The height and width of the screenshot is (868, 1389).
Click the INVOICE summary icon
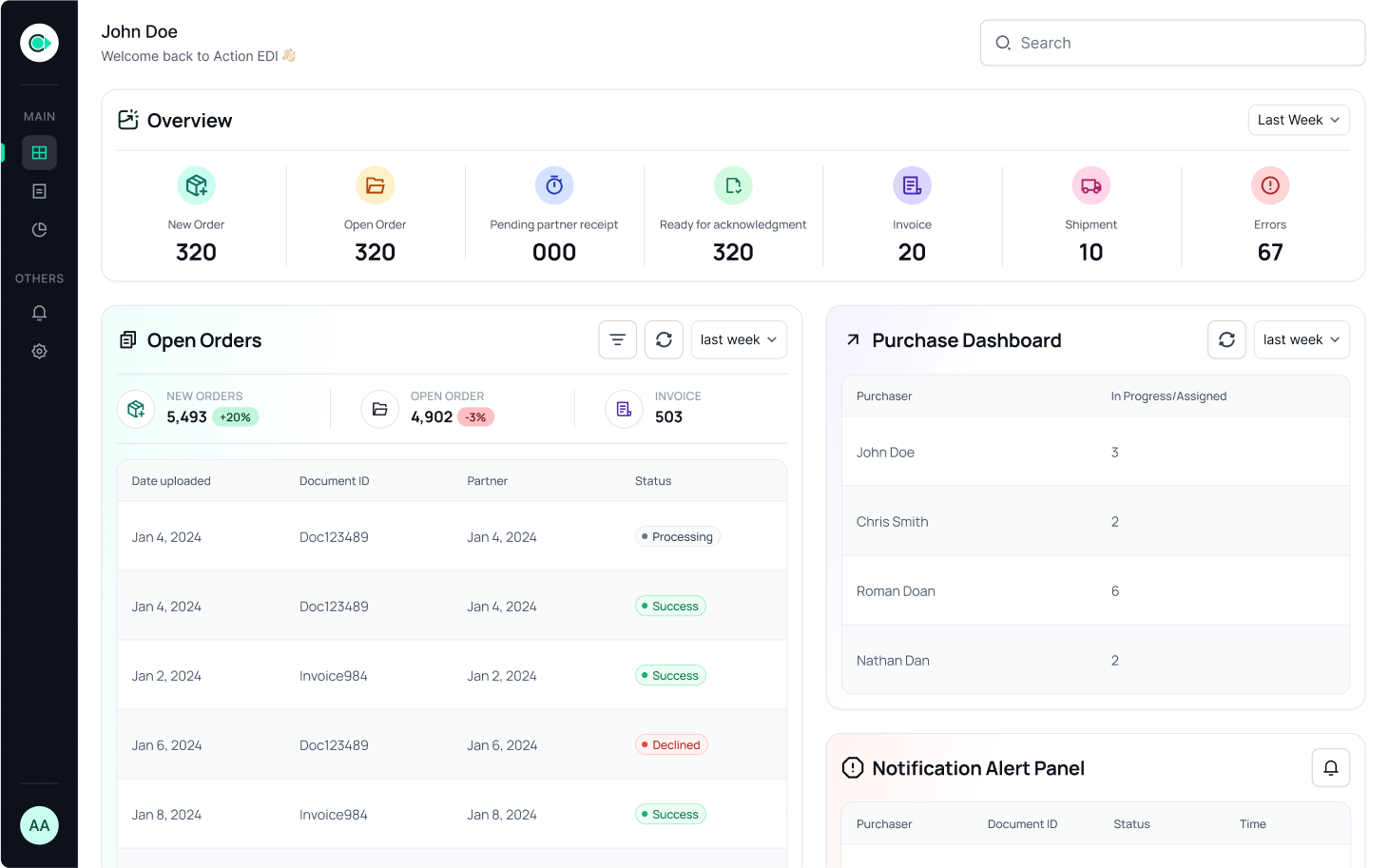(x=624, y=409)
